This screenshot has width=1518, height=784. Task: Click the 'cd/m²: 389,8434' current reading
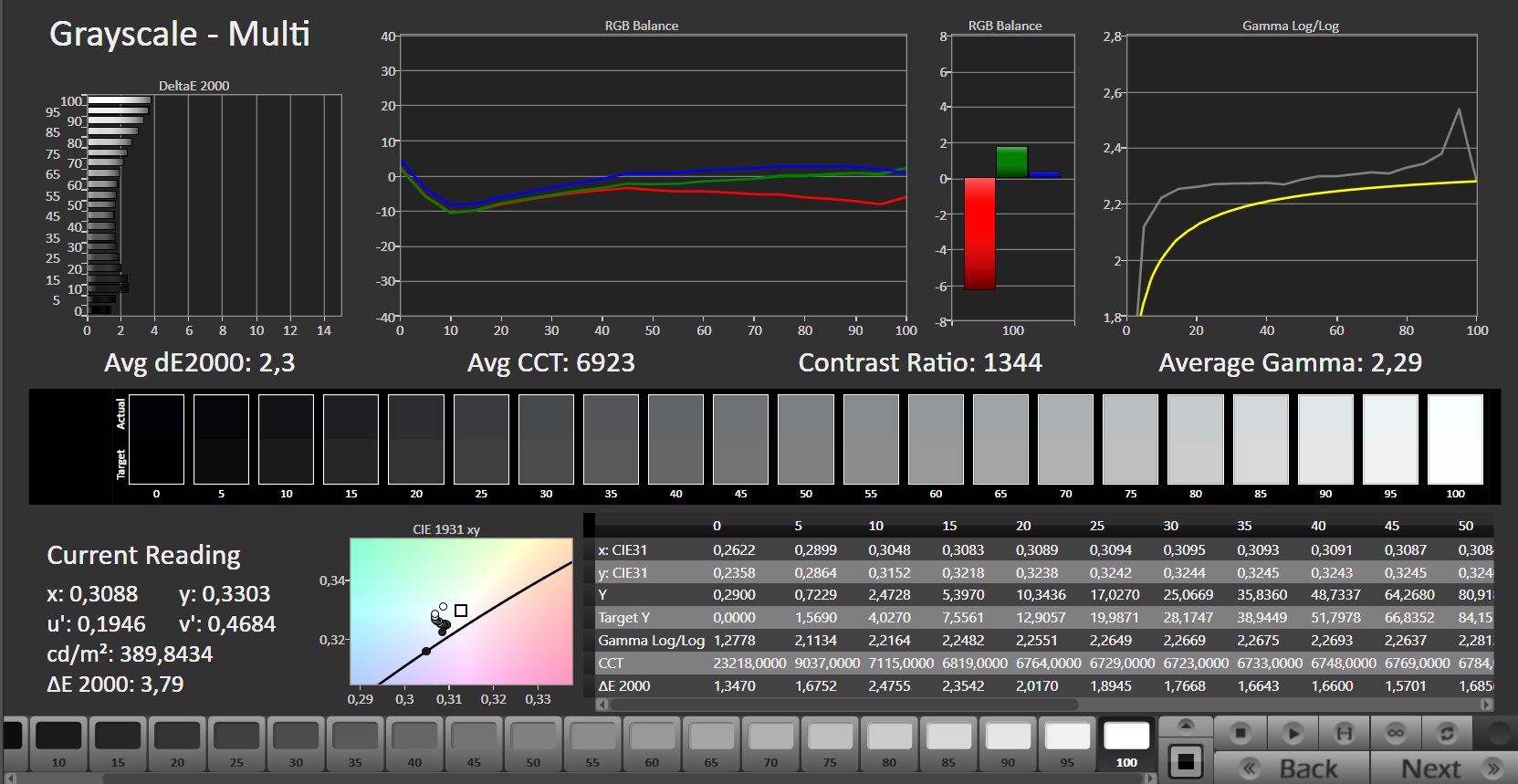point(130,654)
